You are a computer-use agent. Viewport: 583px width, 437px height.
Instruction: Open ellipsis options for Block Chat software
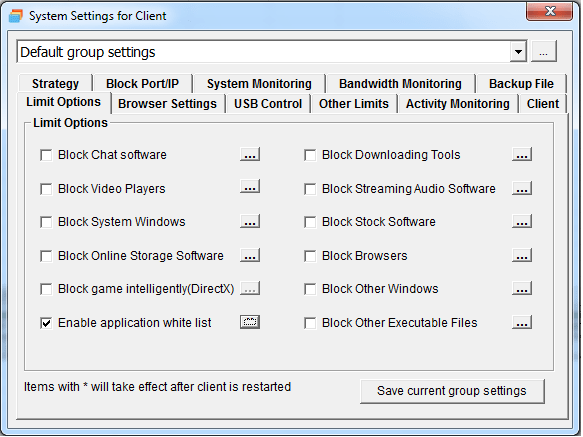(x=250, y=154)
